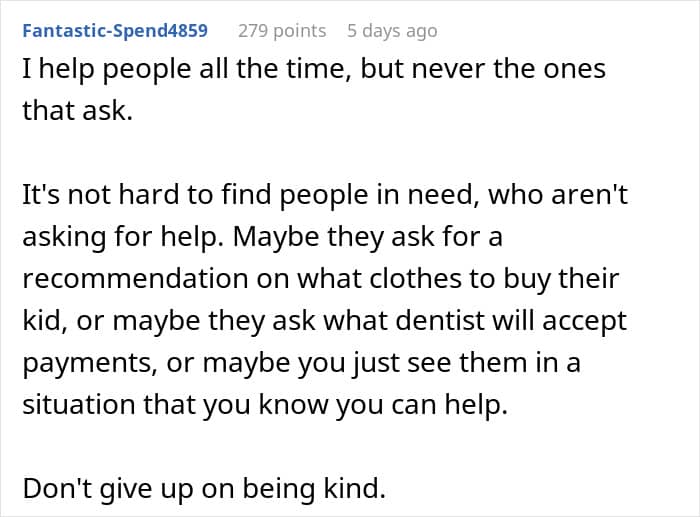This screenshot has width=700, height=517.
Task: Click the '5 days ago' timestamp
Action: (x=392, y=31)
